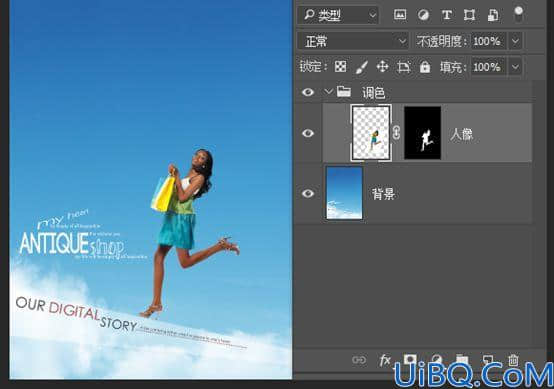Viewport: 554px width, 389px height.
Task: Hide the 人像 layer eye
Action: coord(308,133)
